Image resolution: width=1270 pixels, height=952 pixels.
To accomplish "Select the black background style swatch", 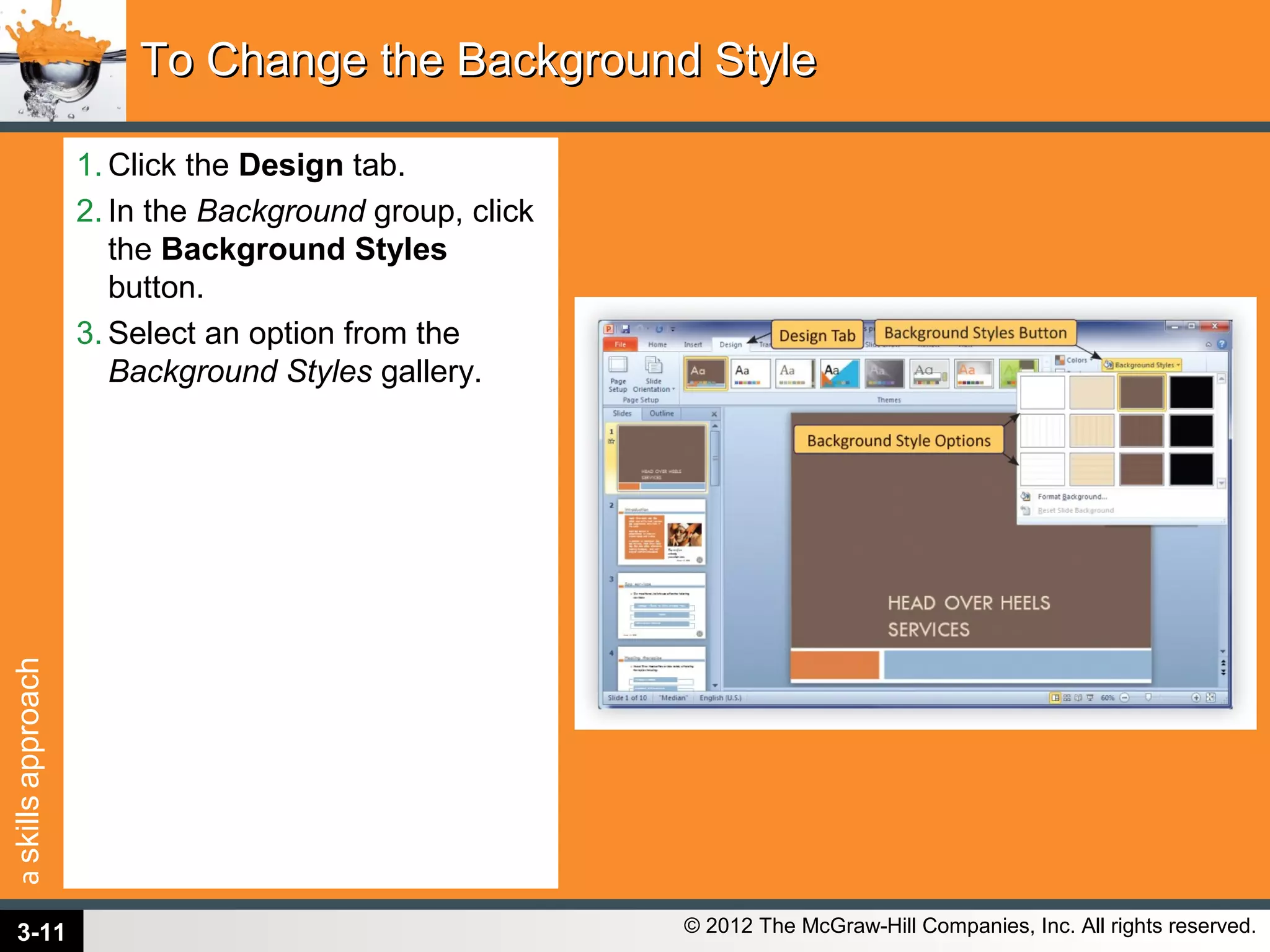I will pos(1191,392).
